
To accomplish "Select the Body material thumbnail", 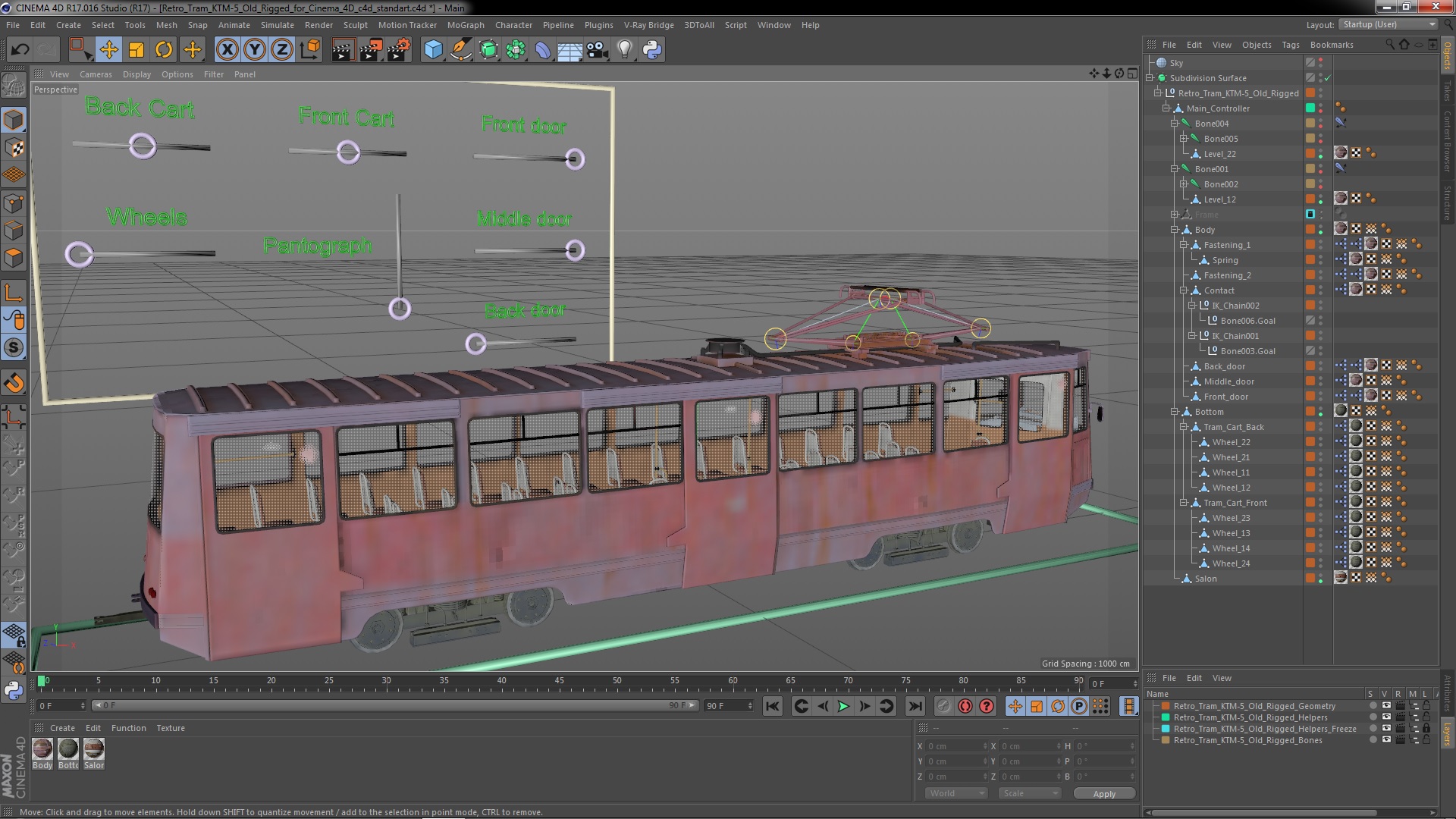I will tap(42, 748).
